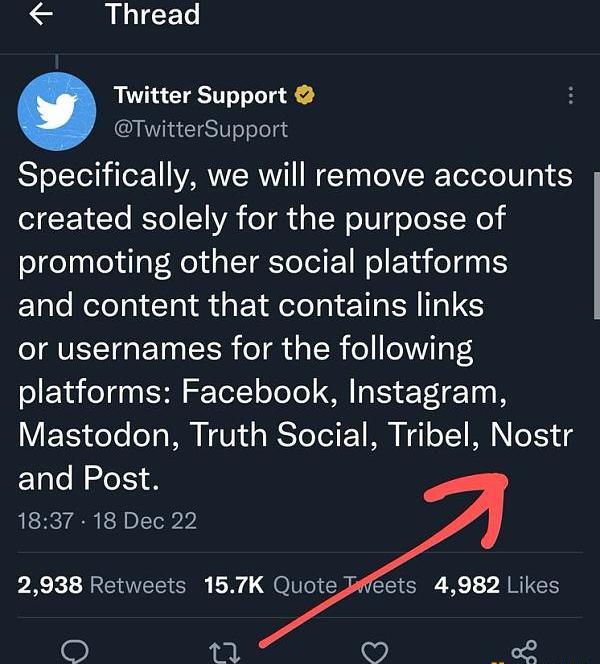View the 2,938 Retweets list

[102, 585]
